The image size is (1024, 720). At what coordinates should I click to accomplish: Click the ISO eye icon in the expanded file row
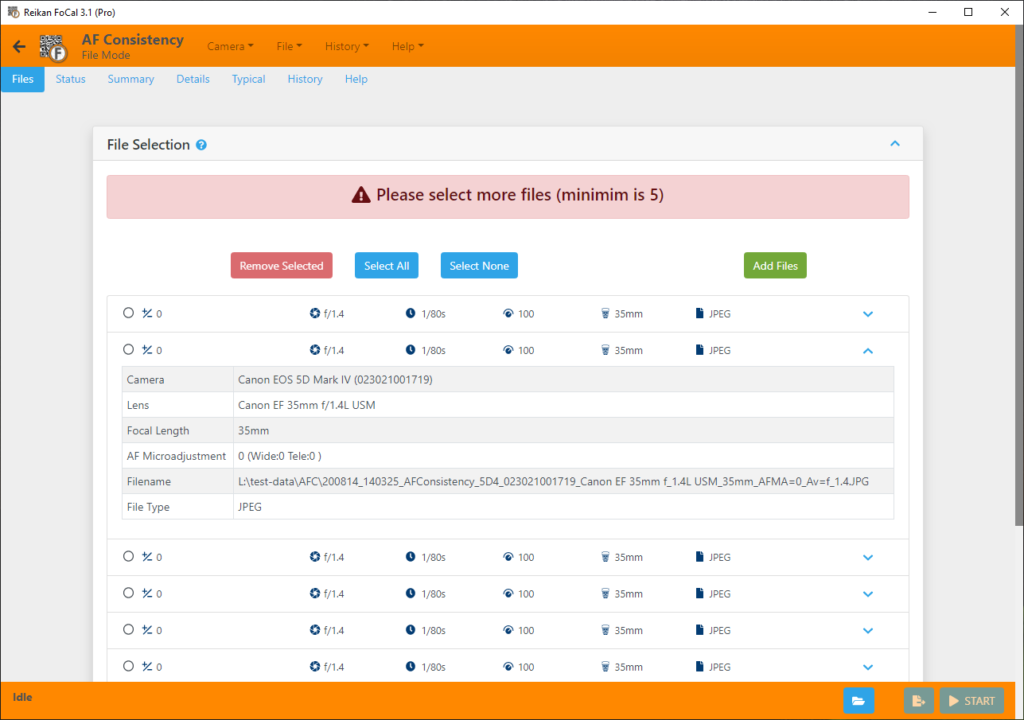coord(508,350)
